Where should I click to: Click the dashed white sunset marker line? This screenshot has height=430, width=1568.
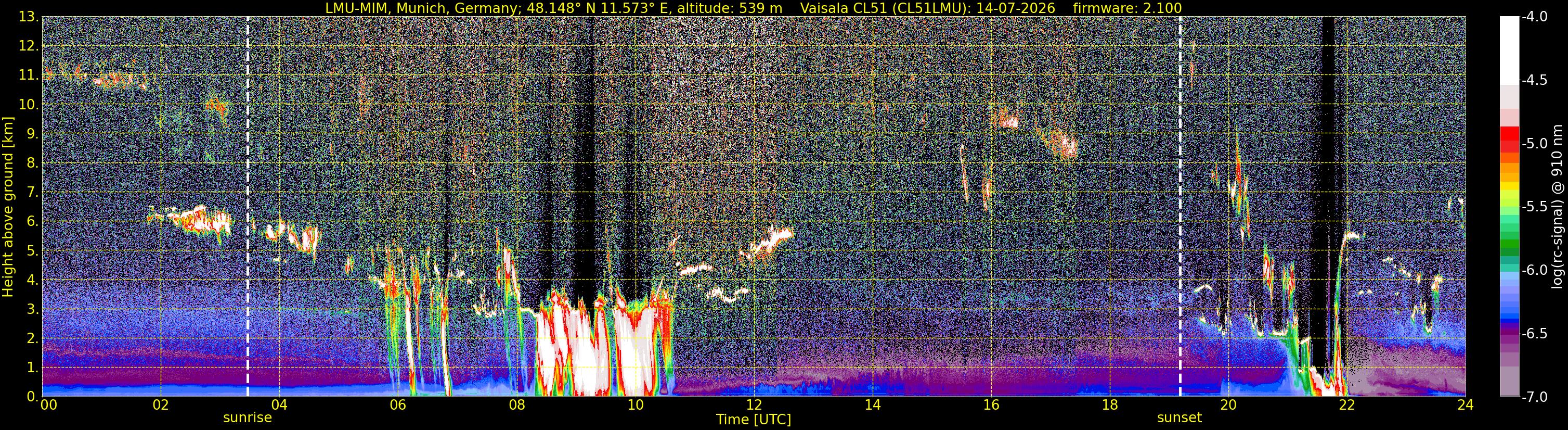[1180, 207]
